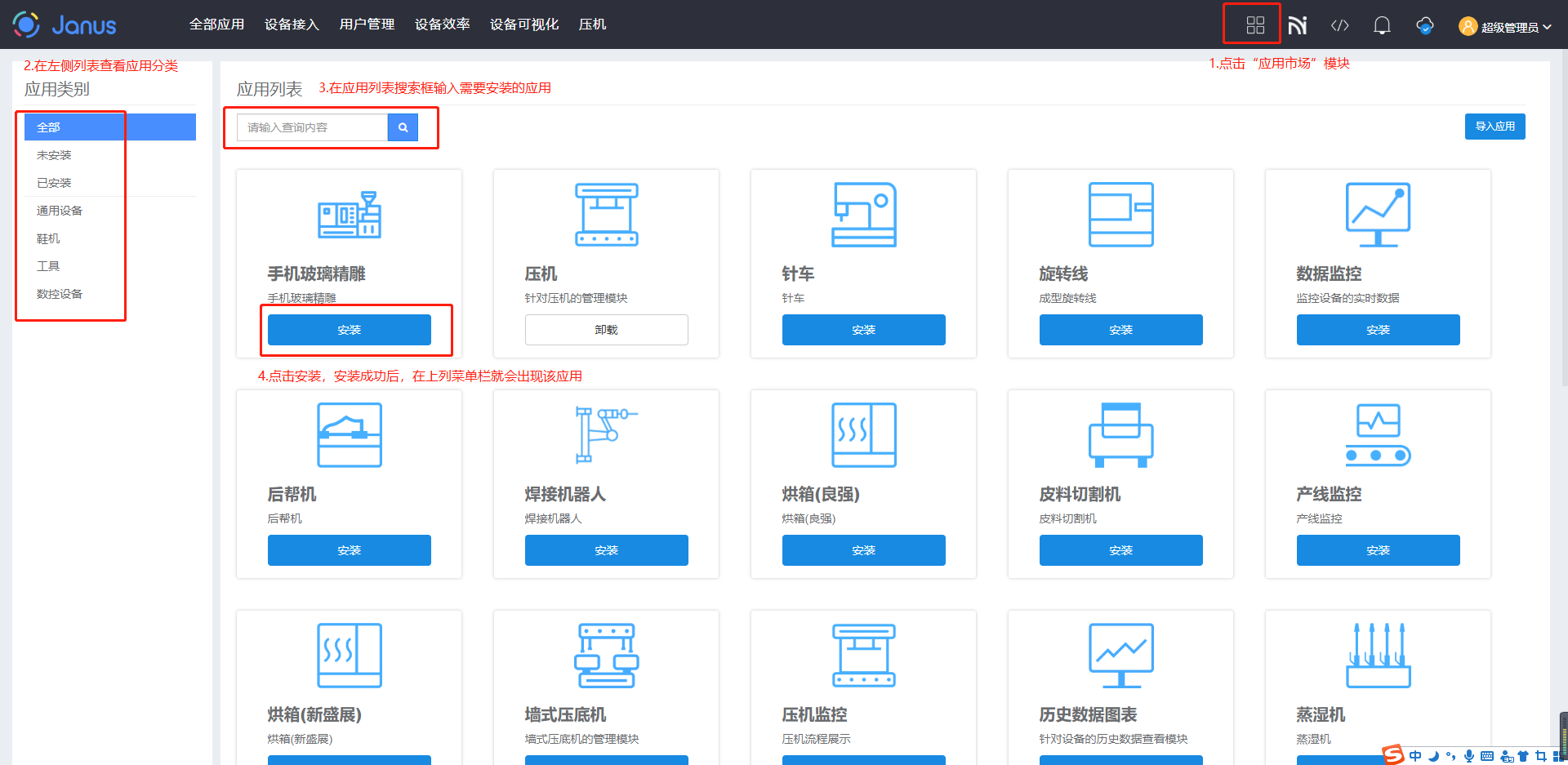The height and width of the screenshot is (765, 1568).
Task: Select the 鞋机 category
Action: tap(110, 238)
